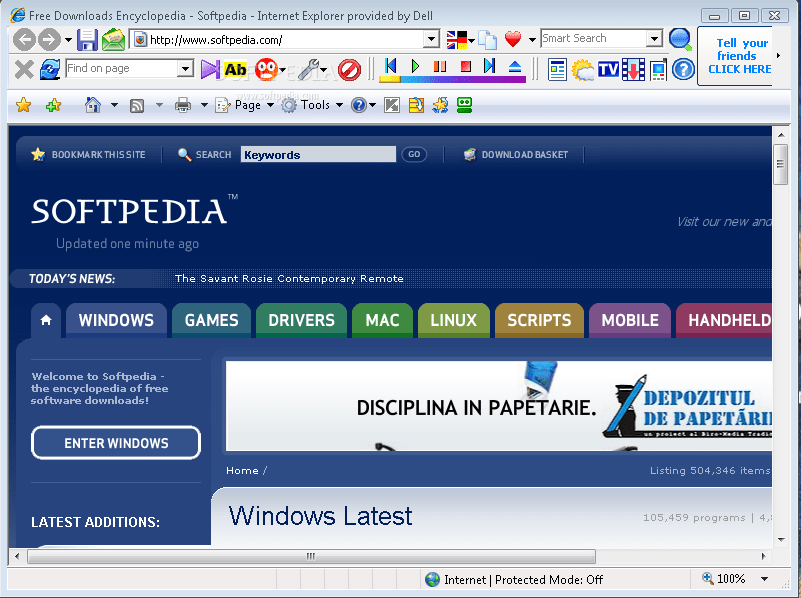The image size is (801, 598).
Task: Click the yellow star Favorites Center icon
Action: point(23,105)
